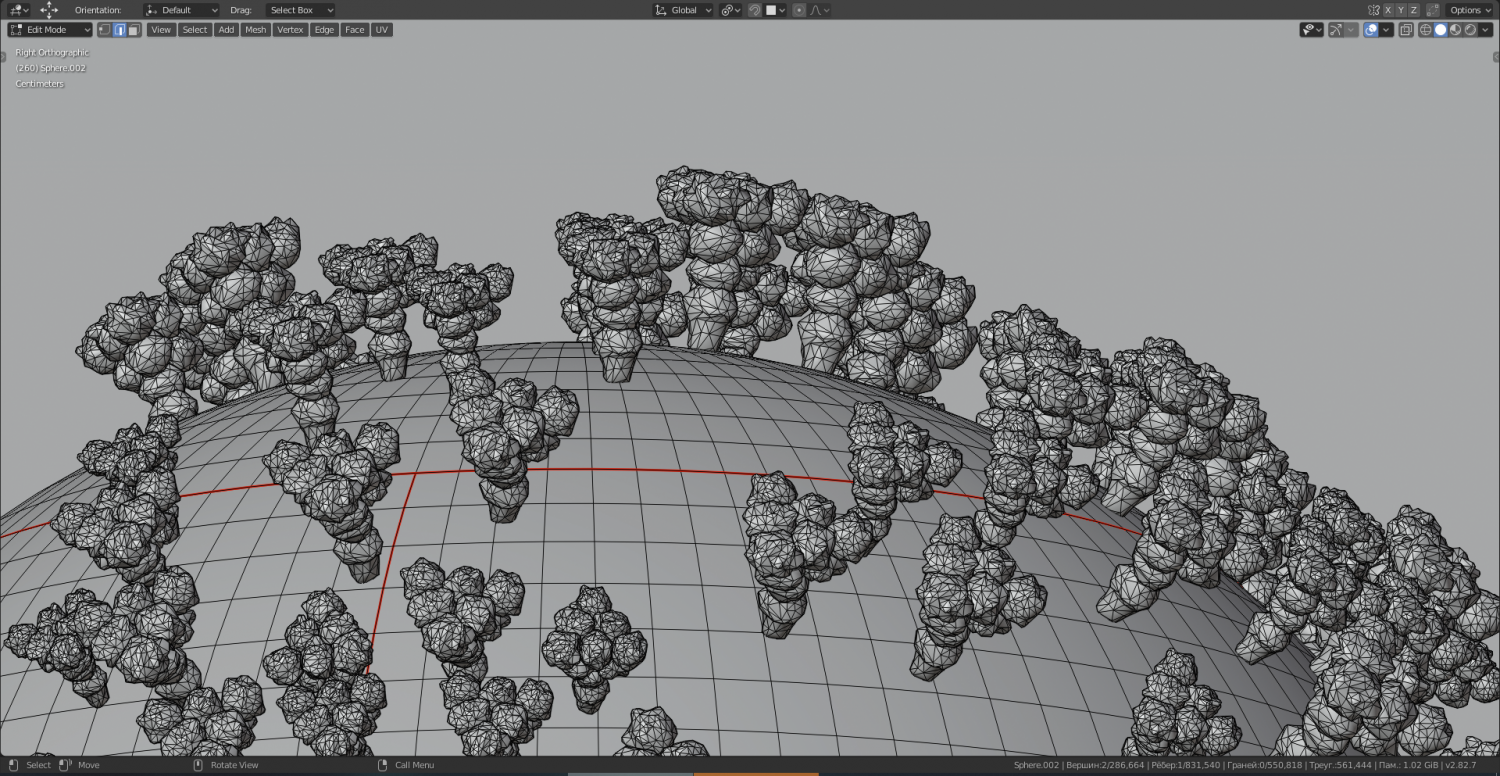
Task: Switch to vertex select mode
Action: click(x=104, y=30)
